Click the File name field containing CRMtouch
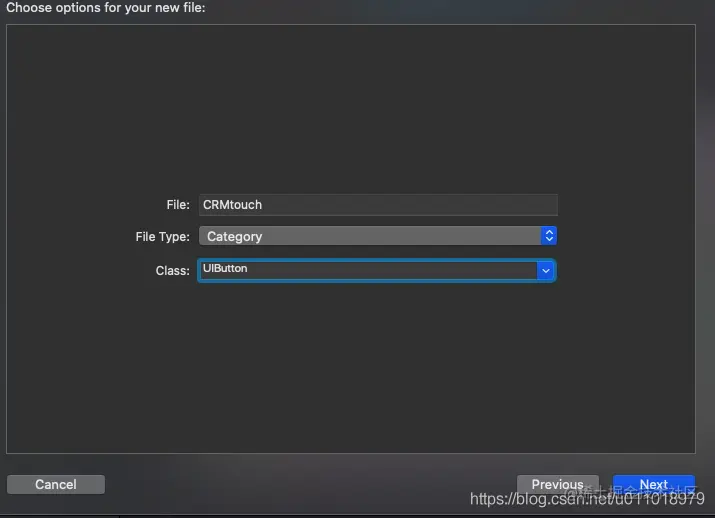Viewport: 715px width, 518px height. 378,205
